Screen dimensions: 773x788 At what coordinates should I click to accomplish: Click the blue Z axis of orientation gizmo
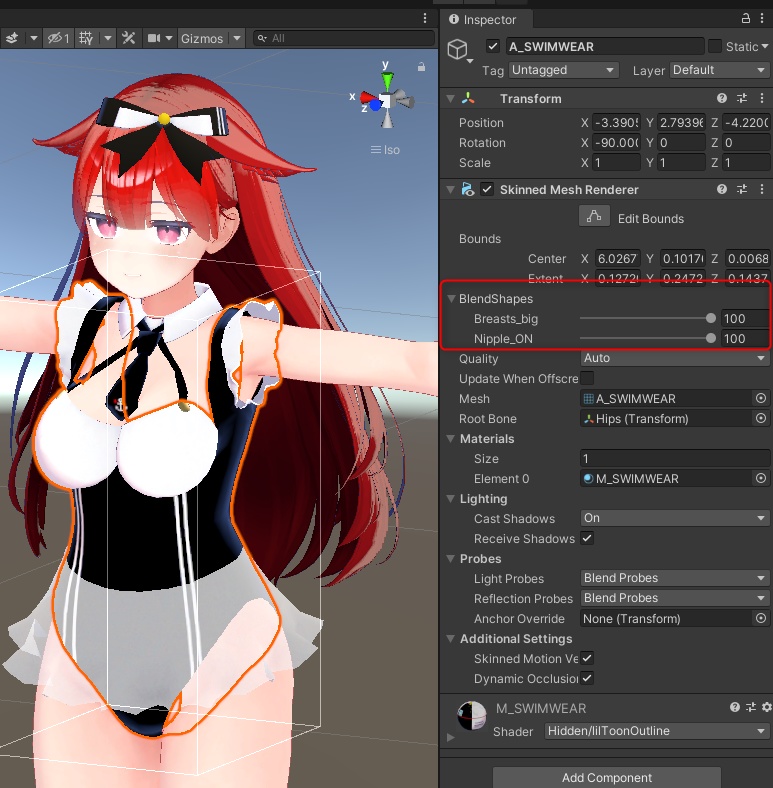(375, 106)
